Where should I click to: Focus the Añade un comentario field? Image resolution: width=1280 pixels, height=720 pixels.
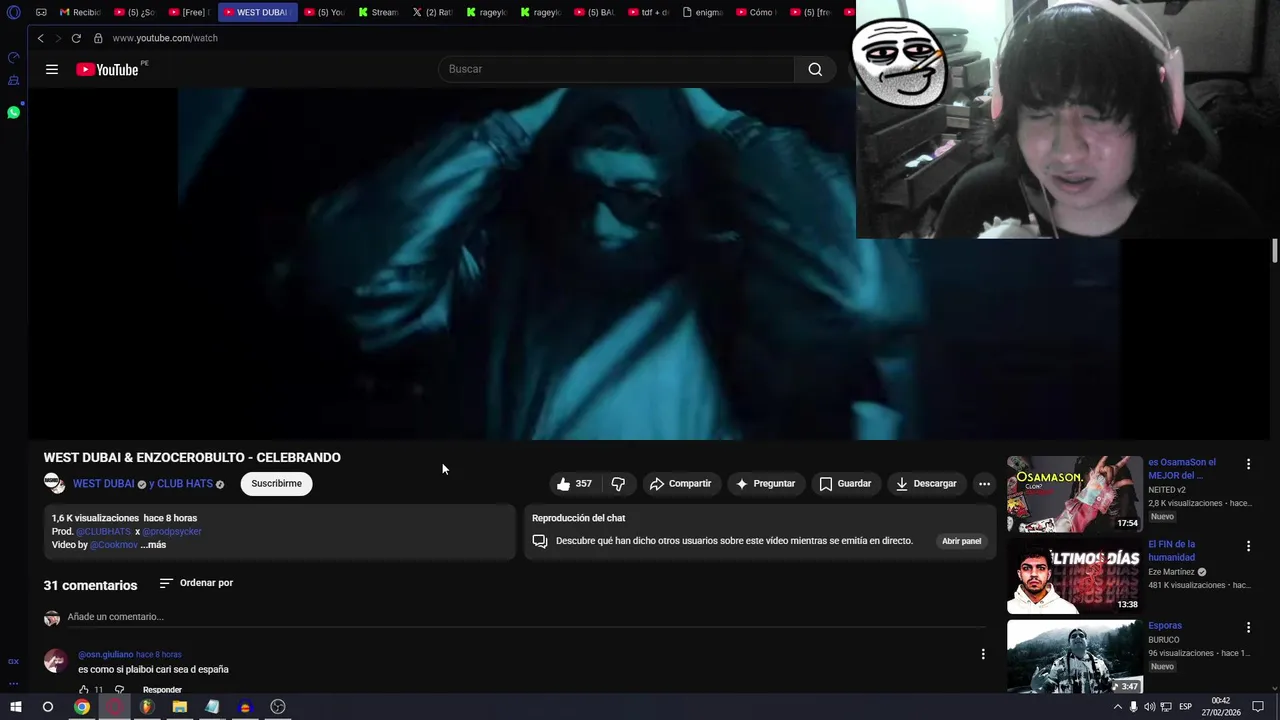pyautogui.click(x=525, y=617)
